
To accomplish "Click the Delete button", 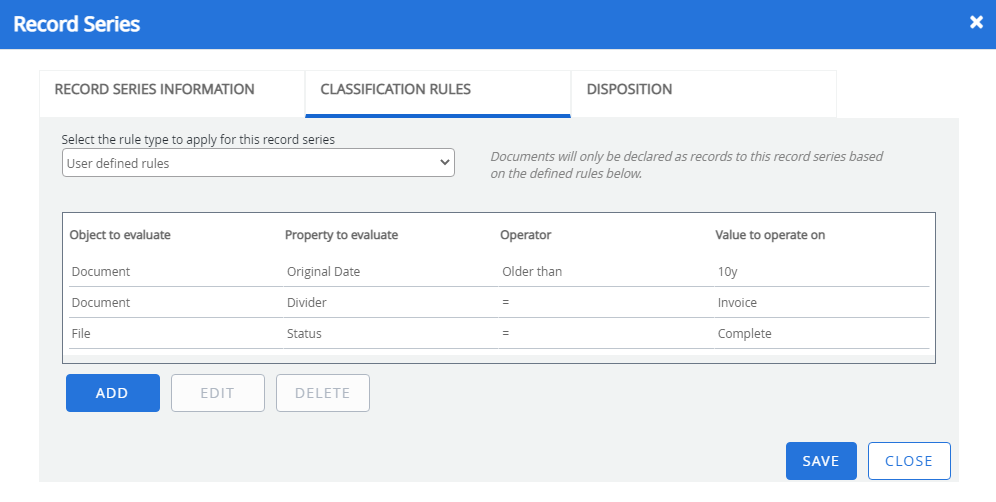I will click(x=322, y=393).
